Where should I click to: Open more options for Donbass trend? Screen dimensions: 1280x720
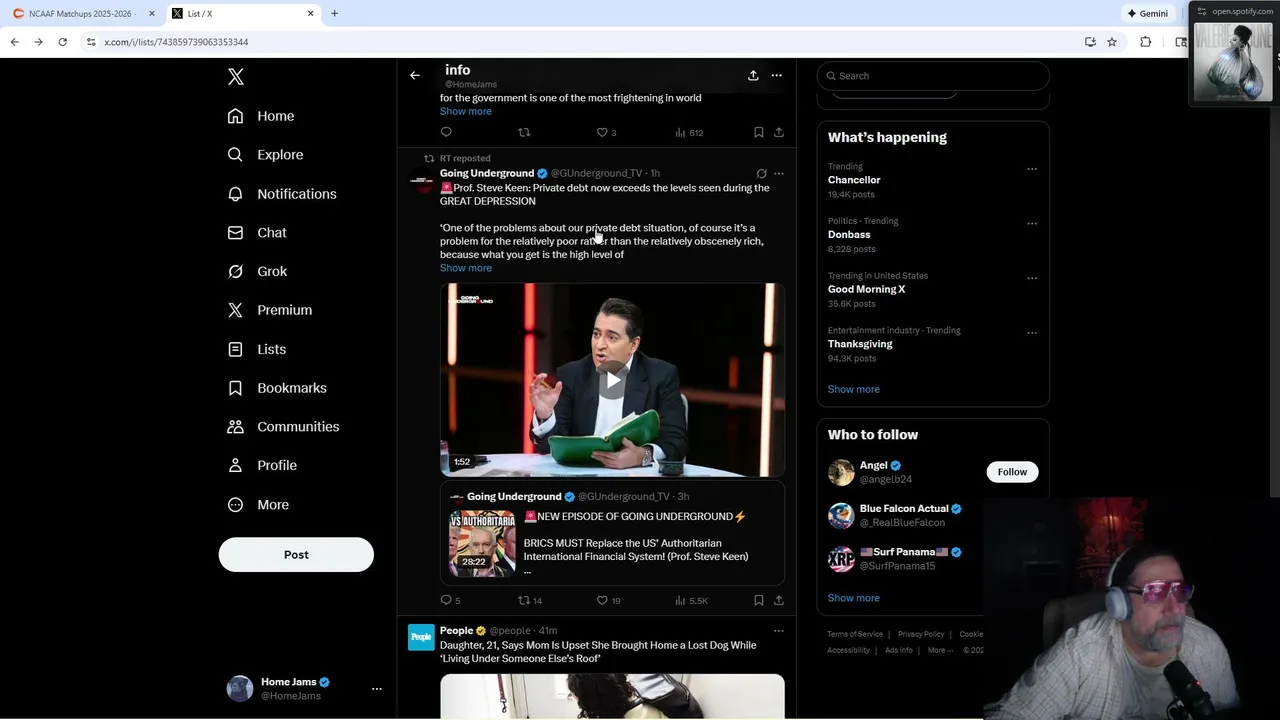[1032, 224]
